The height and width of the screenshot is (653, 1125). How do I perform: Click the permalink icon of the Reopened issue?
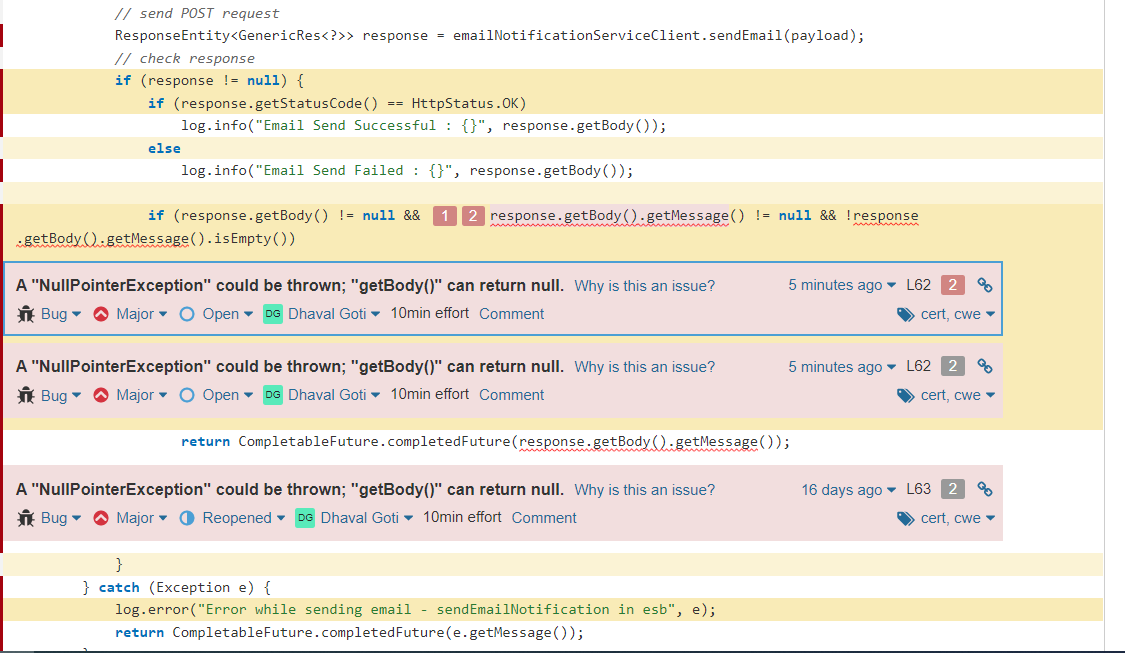[984, 489]
